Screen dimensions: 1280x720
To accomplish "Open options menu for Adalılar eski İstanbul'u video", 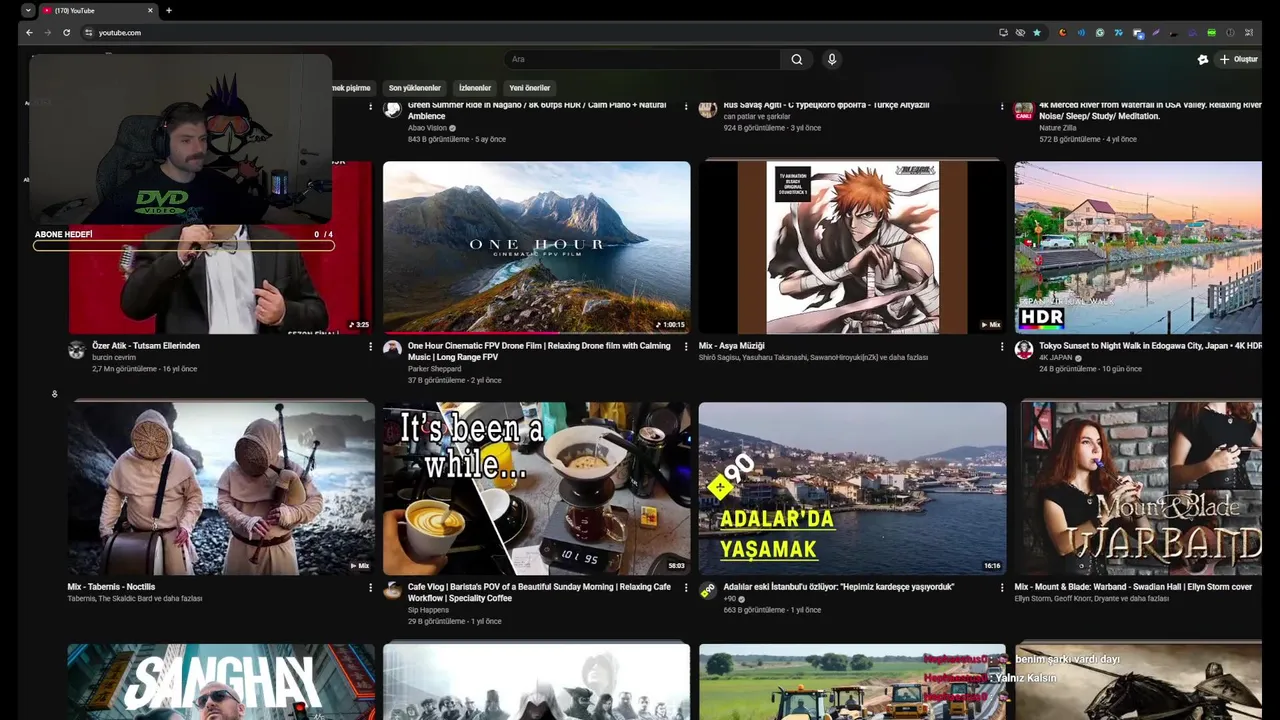I will point(1002,588).
